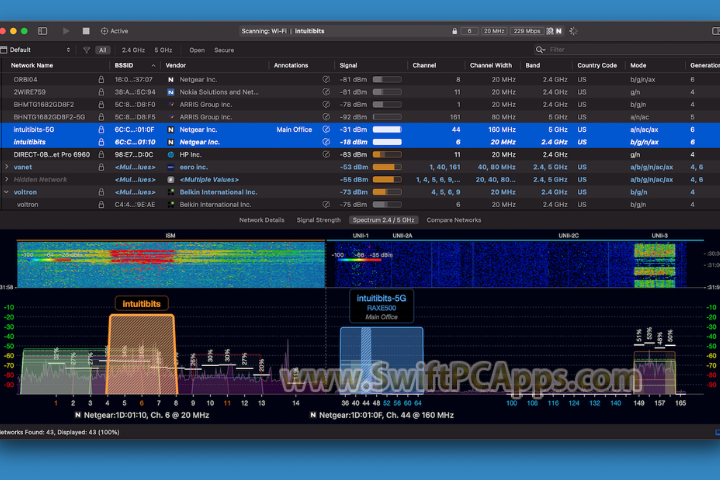Click the intuitibits-5G RAXE500 spectrum label
The height and width of the screenshot is (480, 720).
[381, 306]
